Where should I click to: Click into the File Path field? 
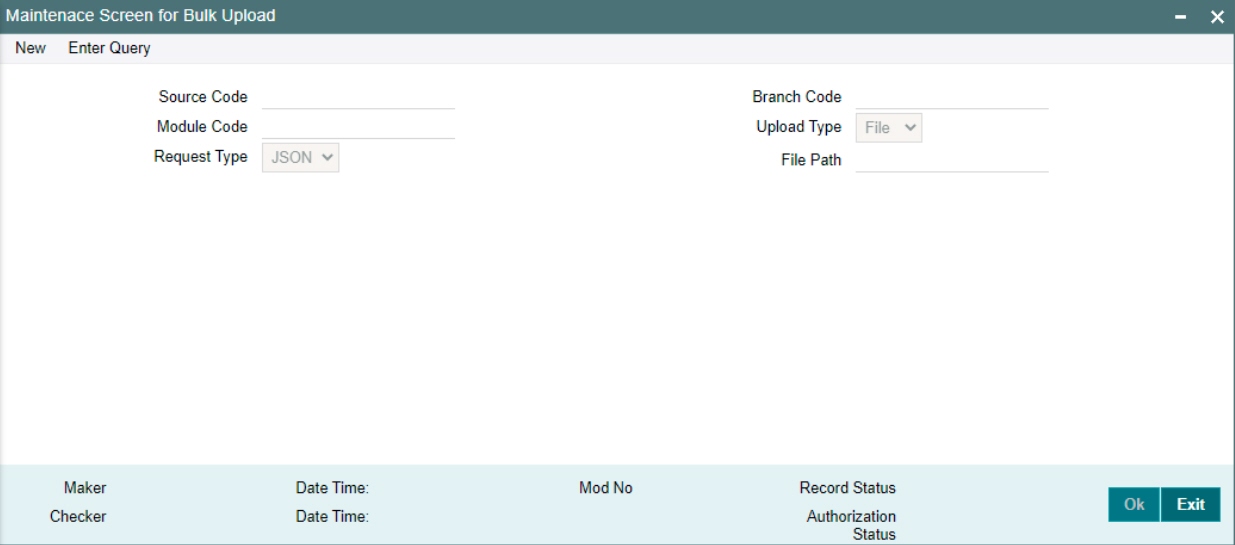pos(952,160)
